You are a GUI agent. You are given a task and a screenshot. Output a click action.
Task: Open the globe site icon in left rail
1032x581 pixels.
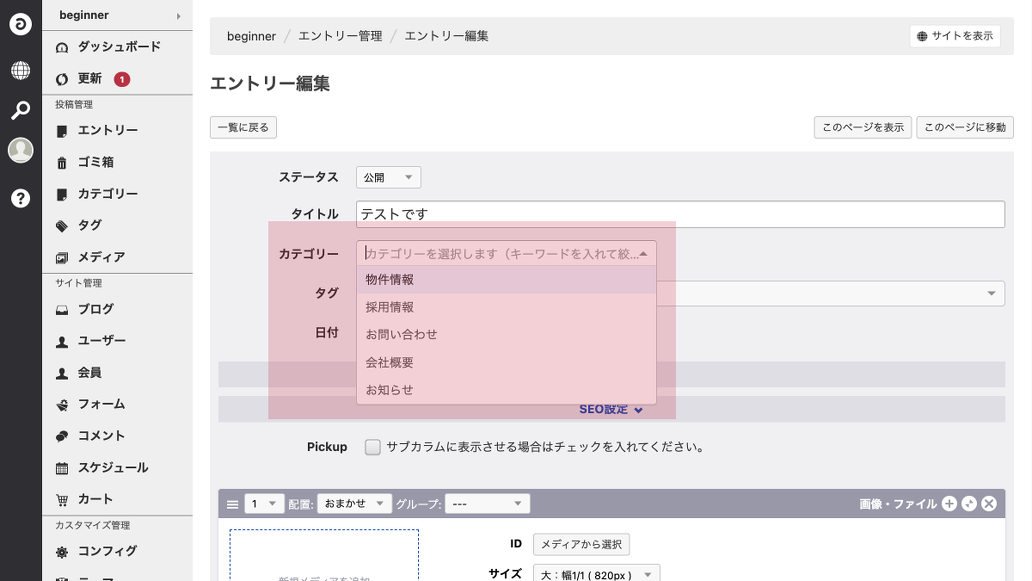20,71
